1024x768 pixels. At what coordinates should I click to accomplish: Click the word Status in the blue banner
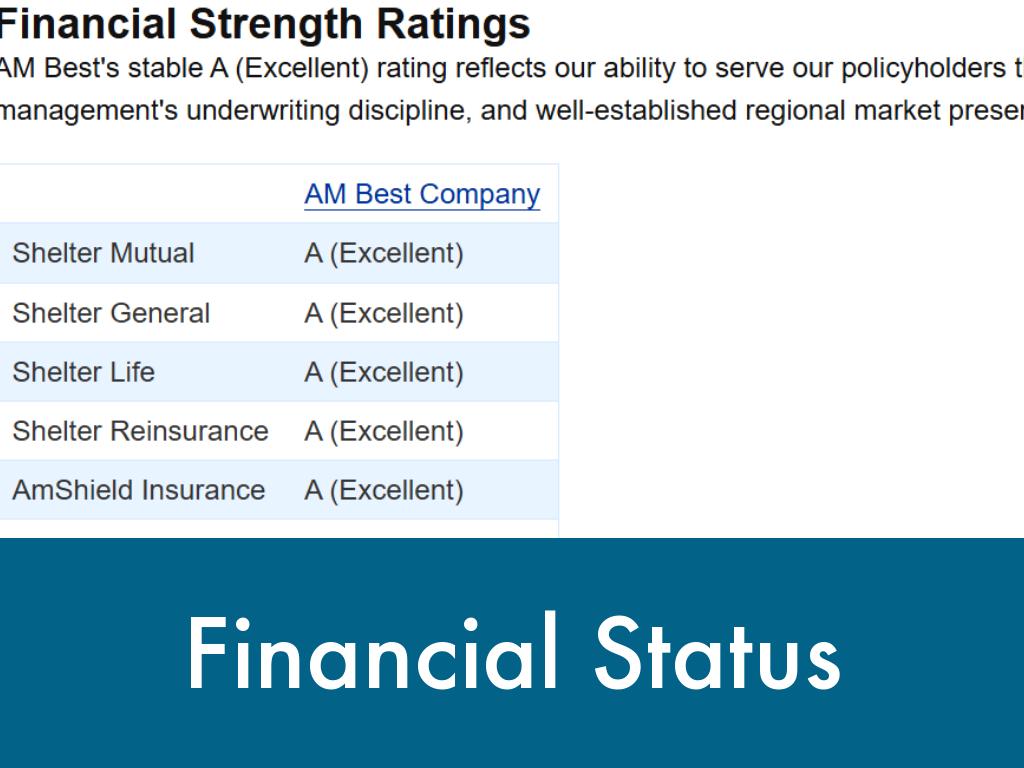pos(716,654)
